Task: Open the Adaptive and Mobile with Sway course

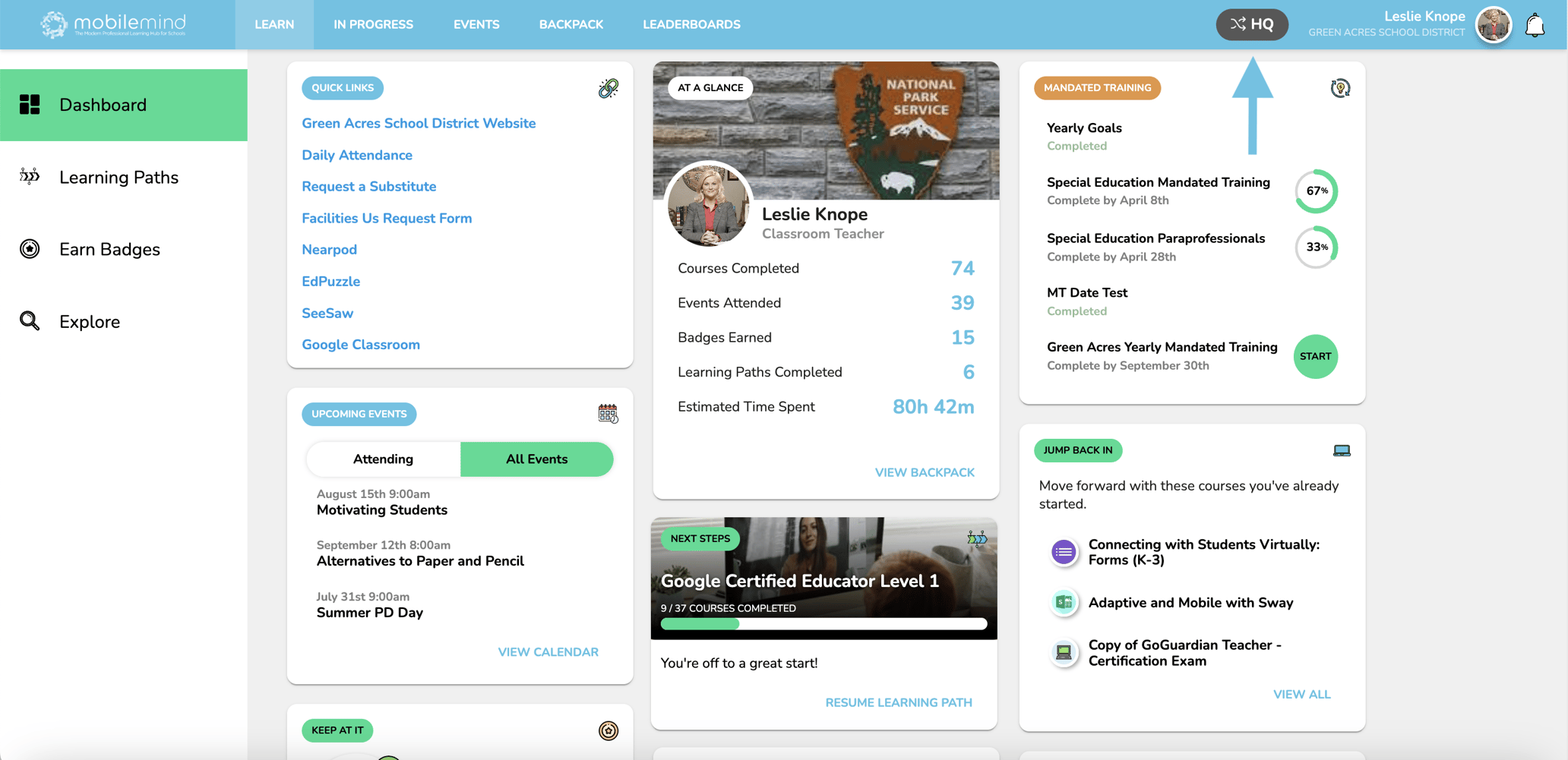Action: pyautogui.click(x=1190, y=603)
